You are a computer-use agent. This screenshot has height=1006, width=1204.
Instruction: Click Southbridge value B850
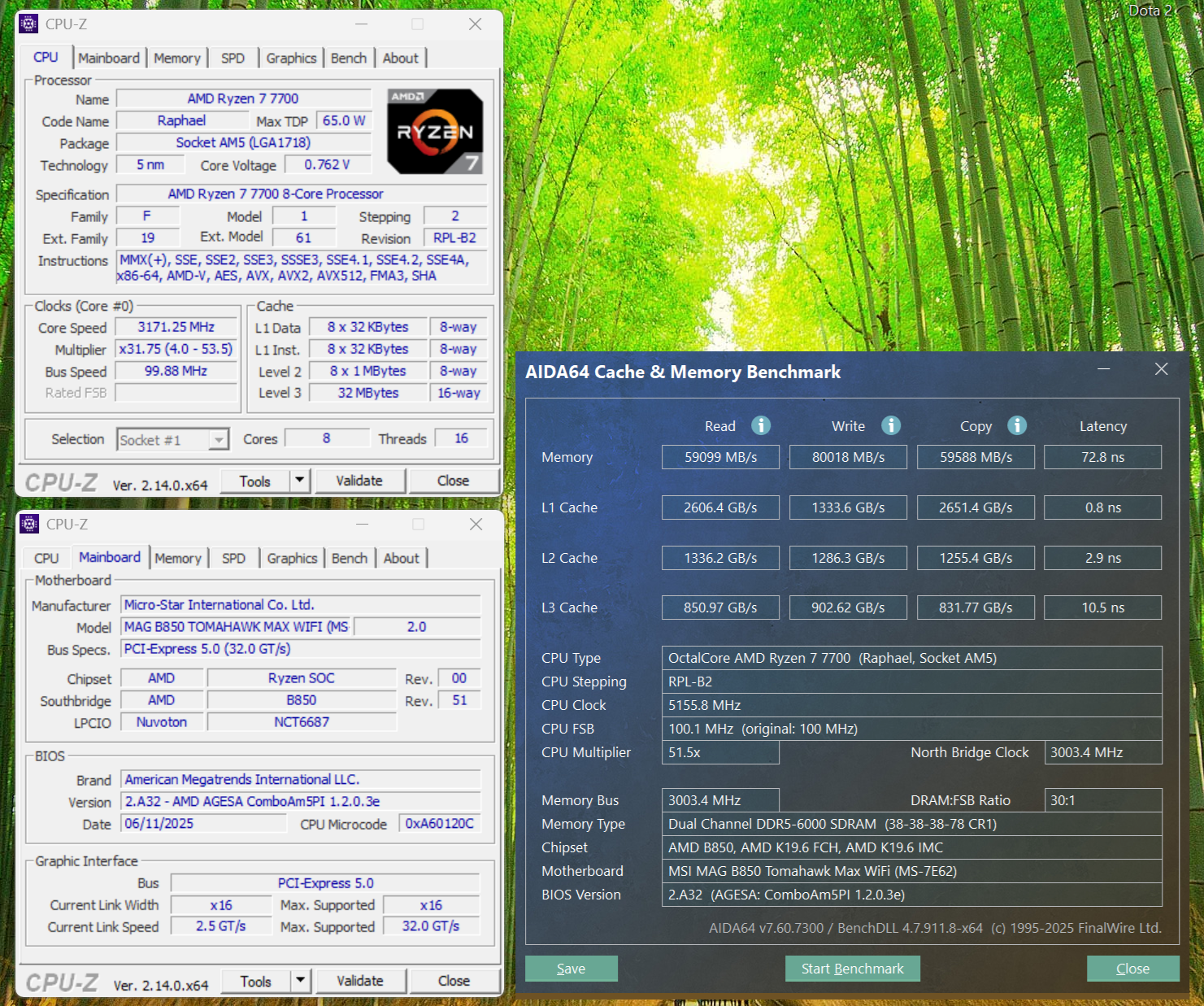click(302, 700)
